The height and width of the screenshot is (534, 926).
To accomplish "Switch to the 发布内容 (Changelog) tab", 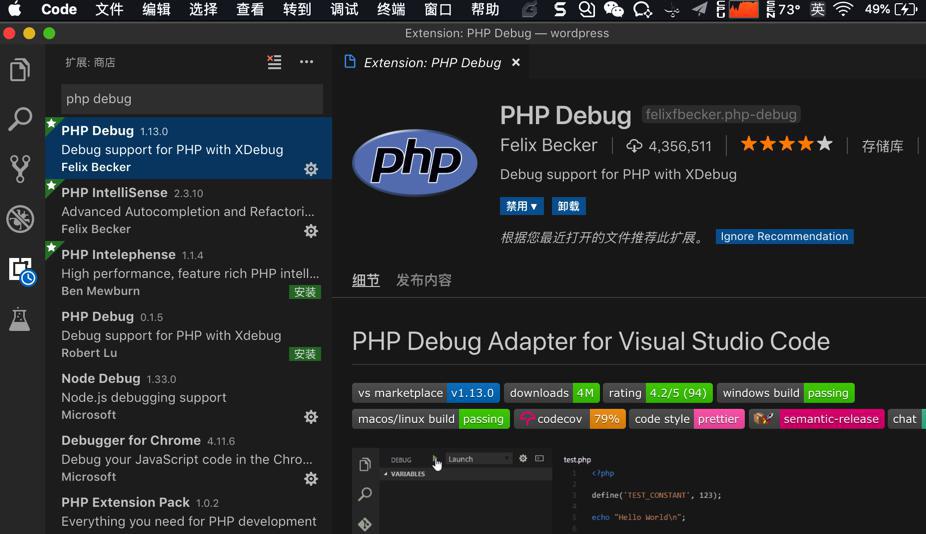I will tap(423, 280).
